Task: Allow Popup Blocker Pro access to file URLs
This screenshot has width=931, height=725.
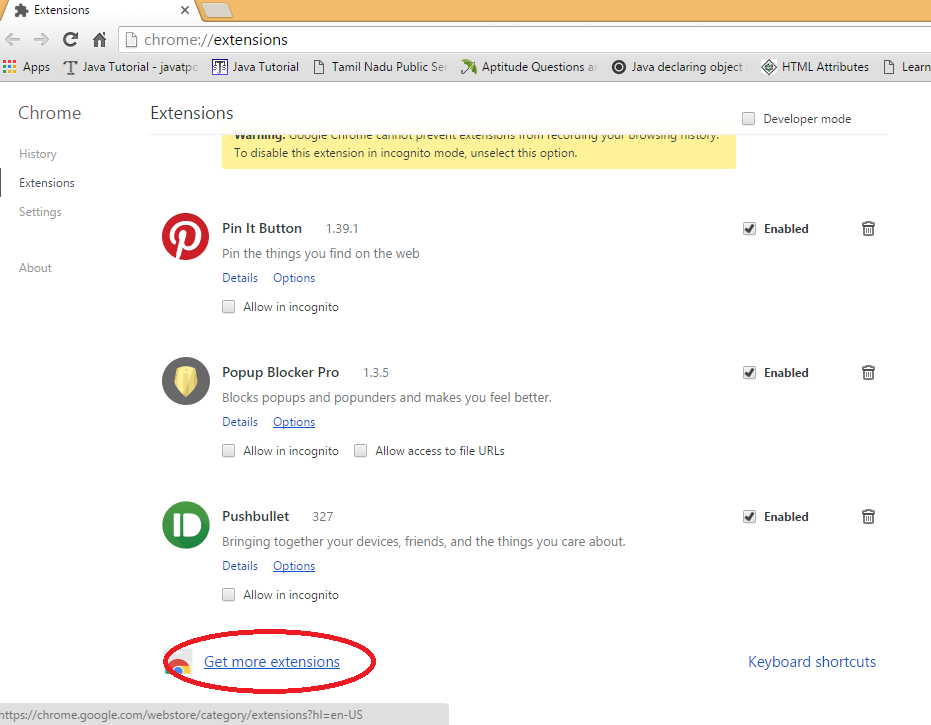Action: tap(360, 451)
